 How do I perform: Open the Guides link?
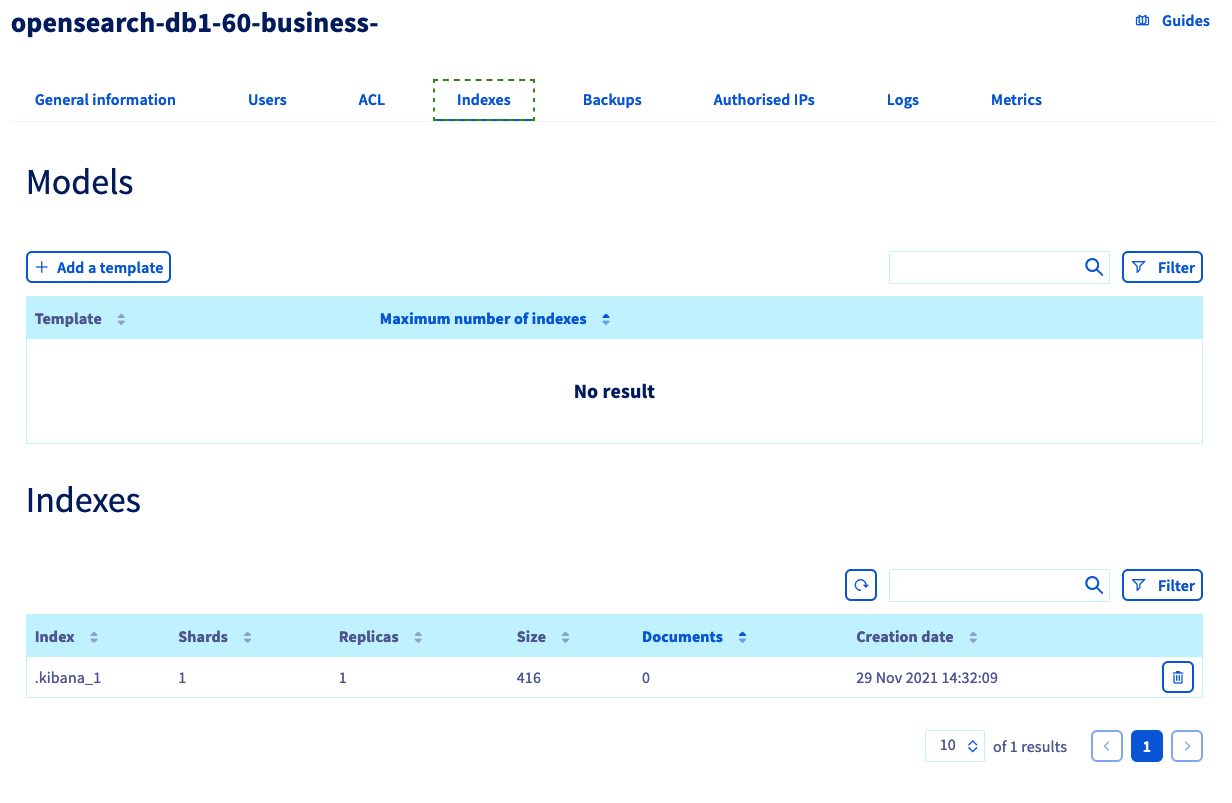coord(1173,21)
